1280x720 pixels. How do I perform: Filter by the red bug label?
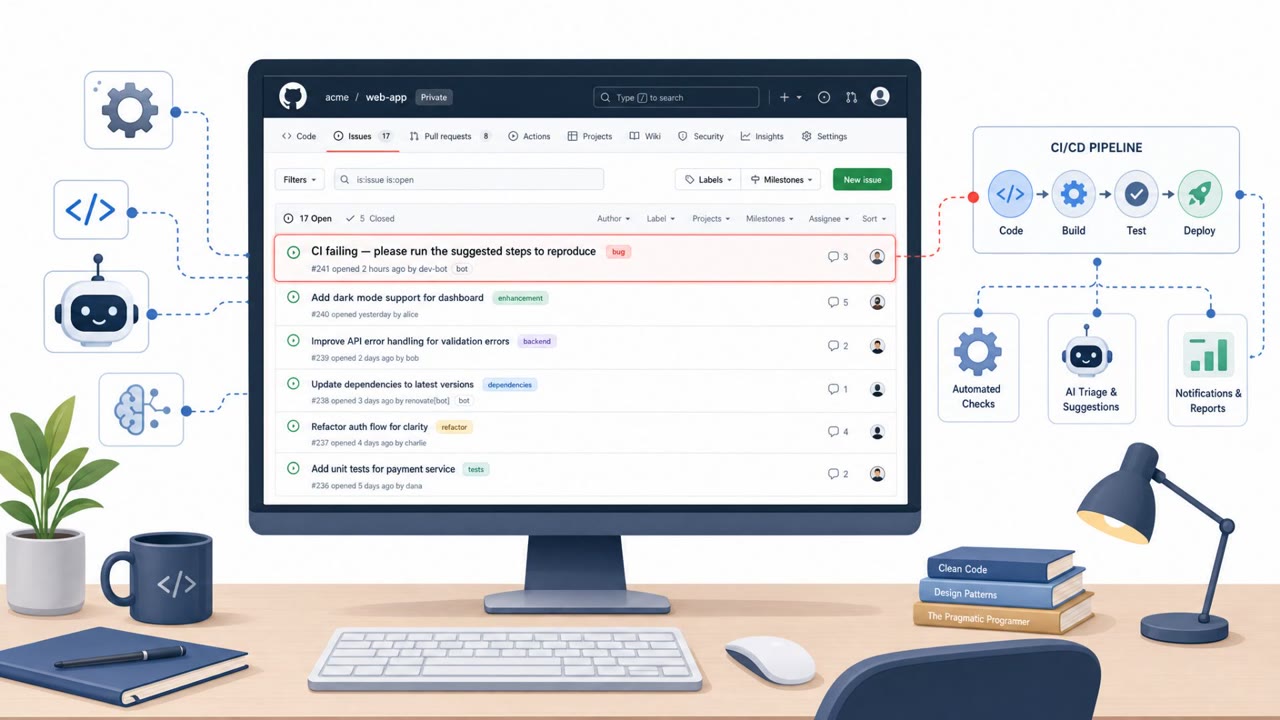(618, 252)
